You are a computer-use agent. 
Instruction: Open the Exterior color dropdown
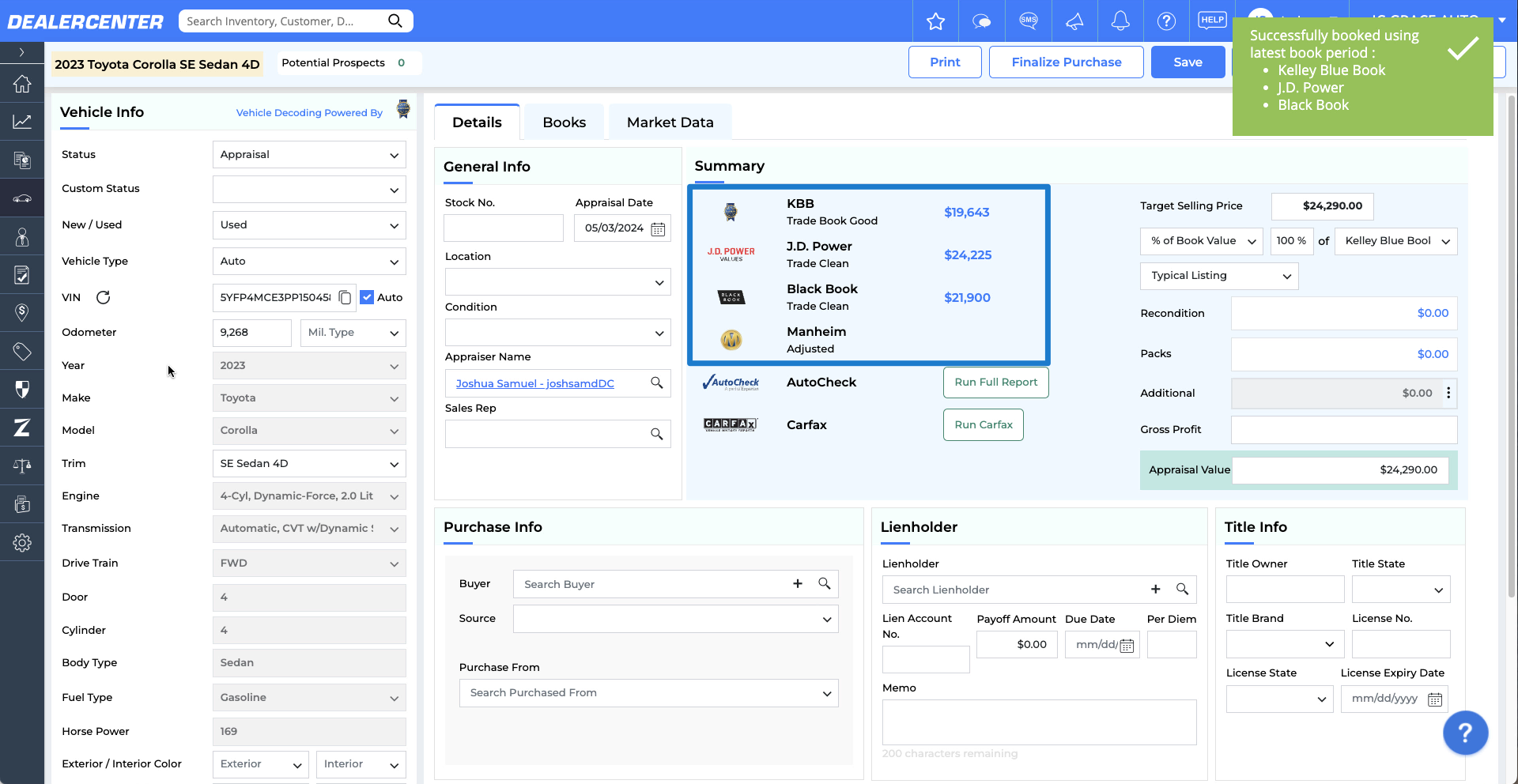(261, 764)
